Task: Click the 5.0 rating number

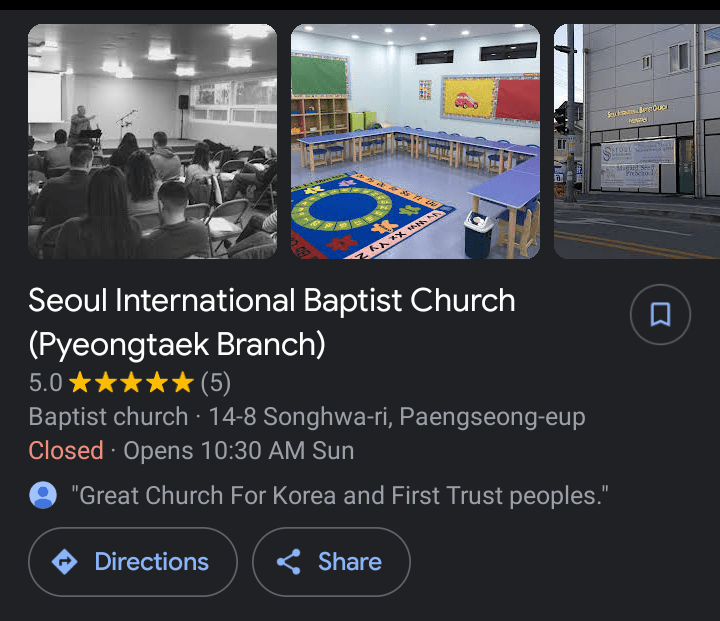Action: click(x=45, y=382)
